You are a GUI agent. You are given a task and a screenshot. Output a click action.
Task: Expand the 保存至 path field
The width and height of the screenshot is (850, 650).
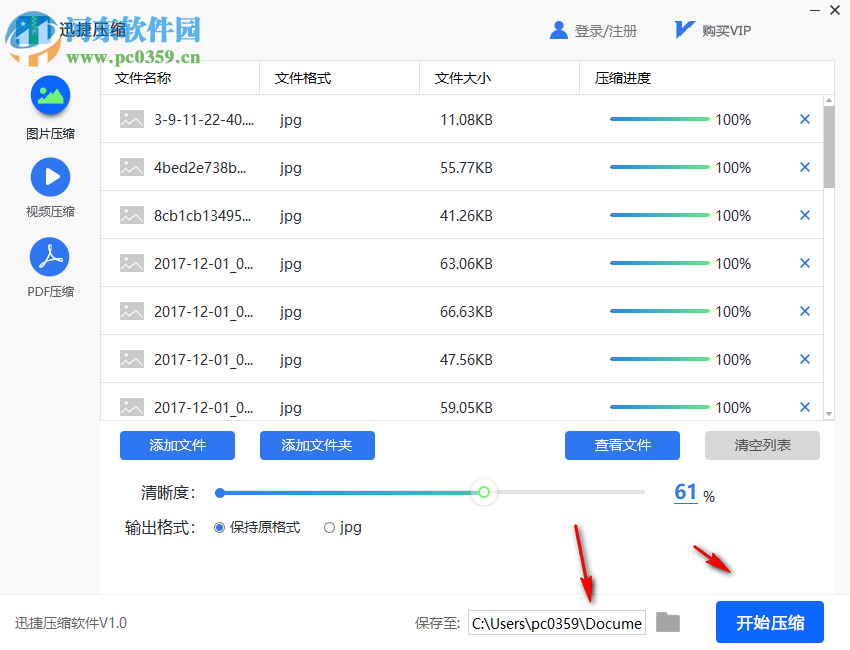coord(556,622)
